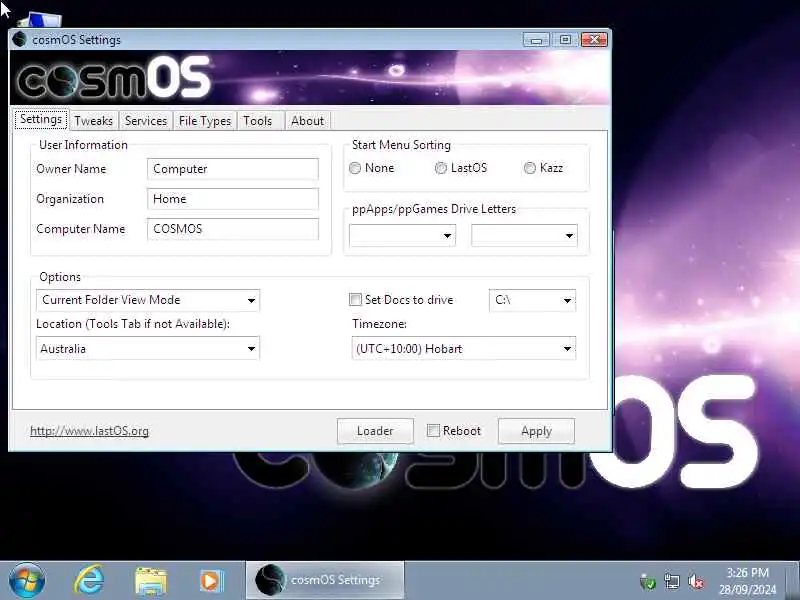Close the cosmOS Settings window
The width and height of the screenshot is (800, 600).
(594, 40)
